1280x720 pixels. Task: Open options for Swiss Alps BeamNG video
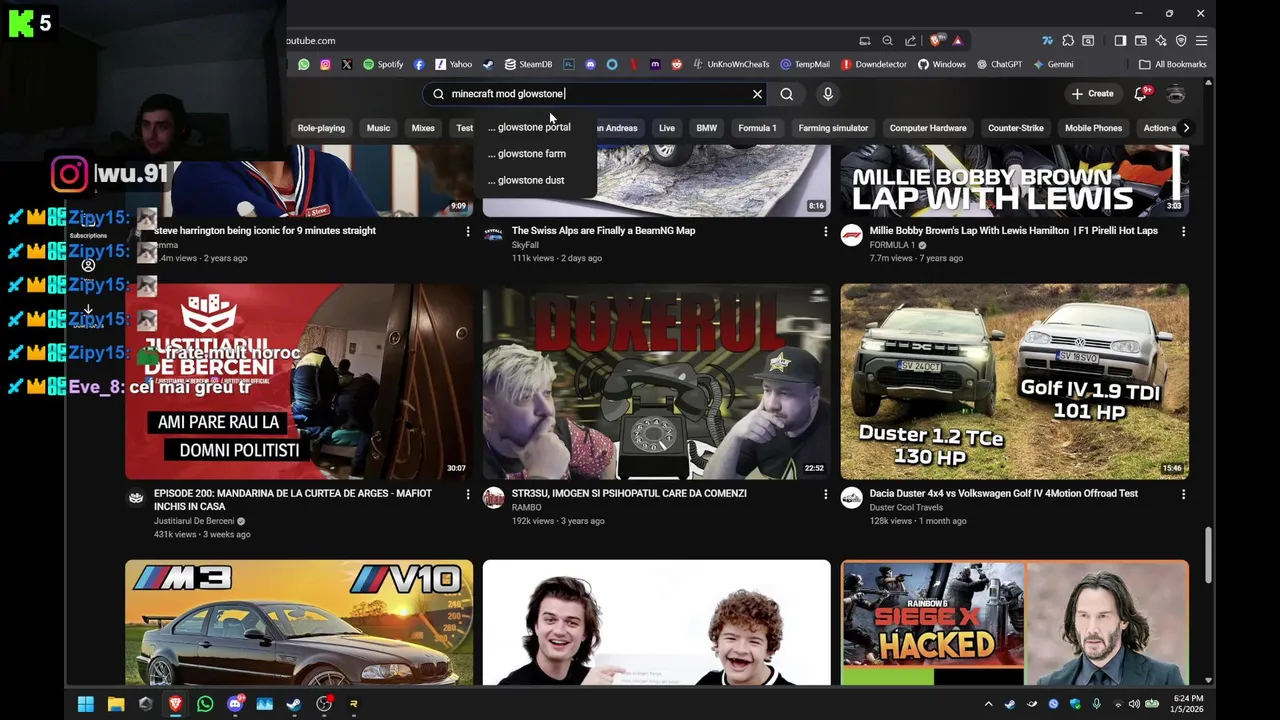click(825, 232)
